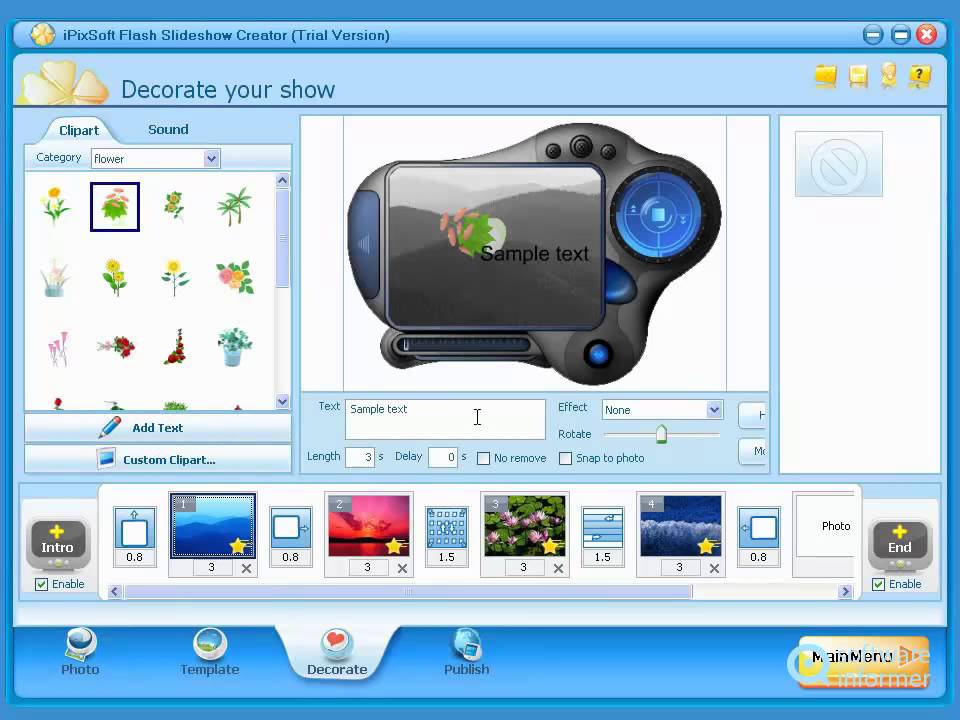The width and height of the screenshot is (960, 720).
Task: Click the Intro add button
Action: point(58,543)
